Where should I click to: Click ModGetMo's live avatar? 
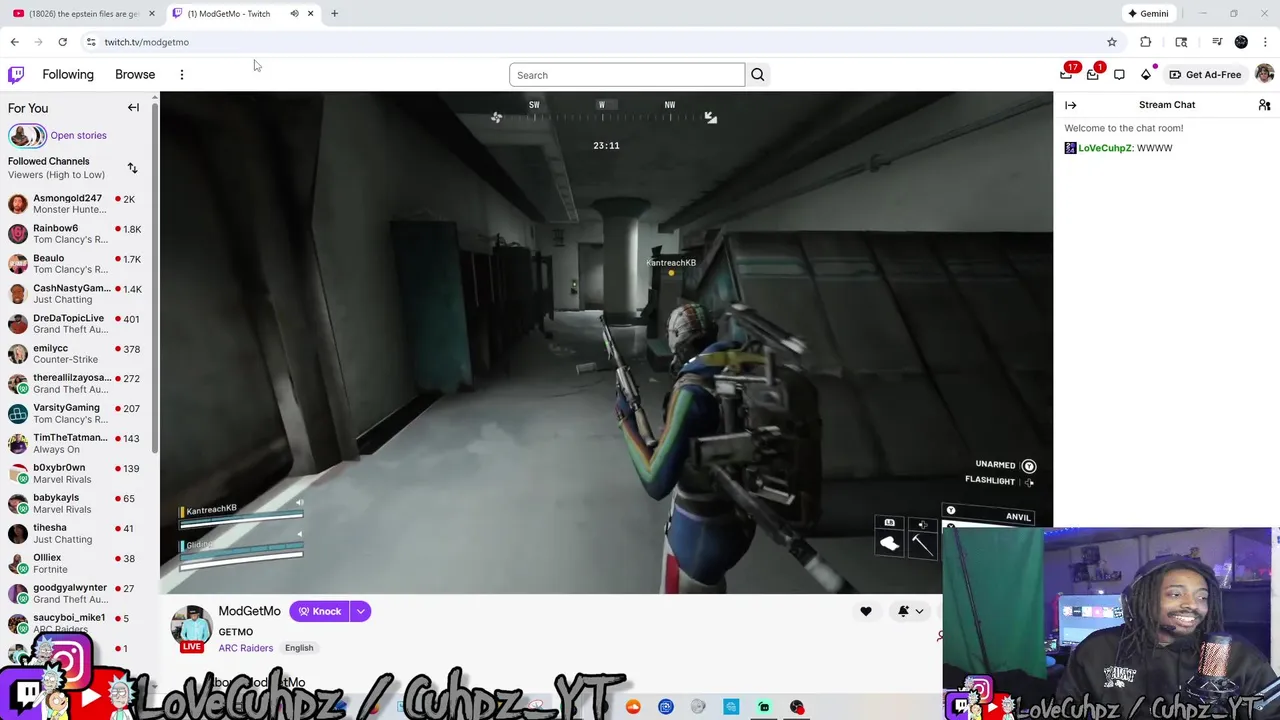coord(191,627)
